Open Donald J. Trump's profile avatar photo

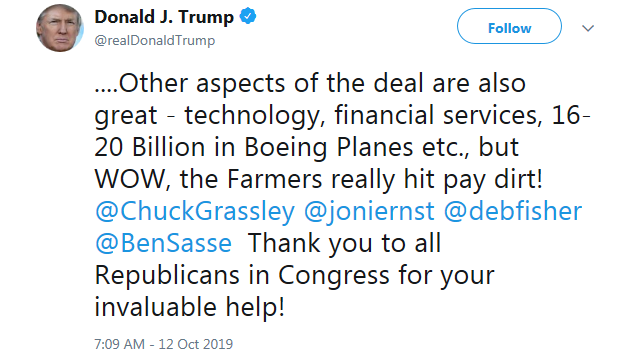(x=60, y=28)
